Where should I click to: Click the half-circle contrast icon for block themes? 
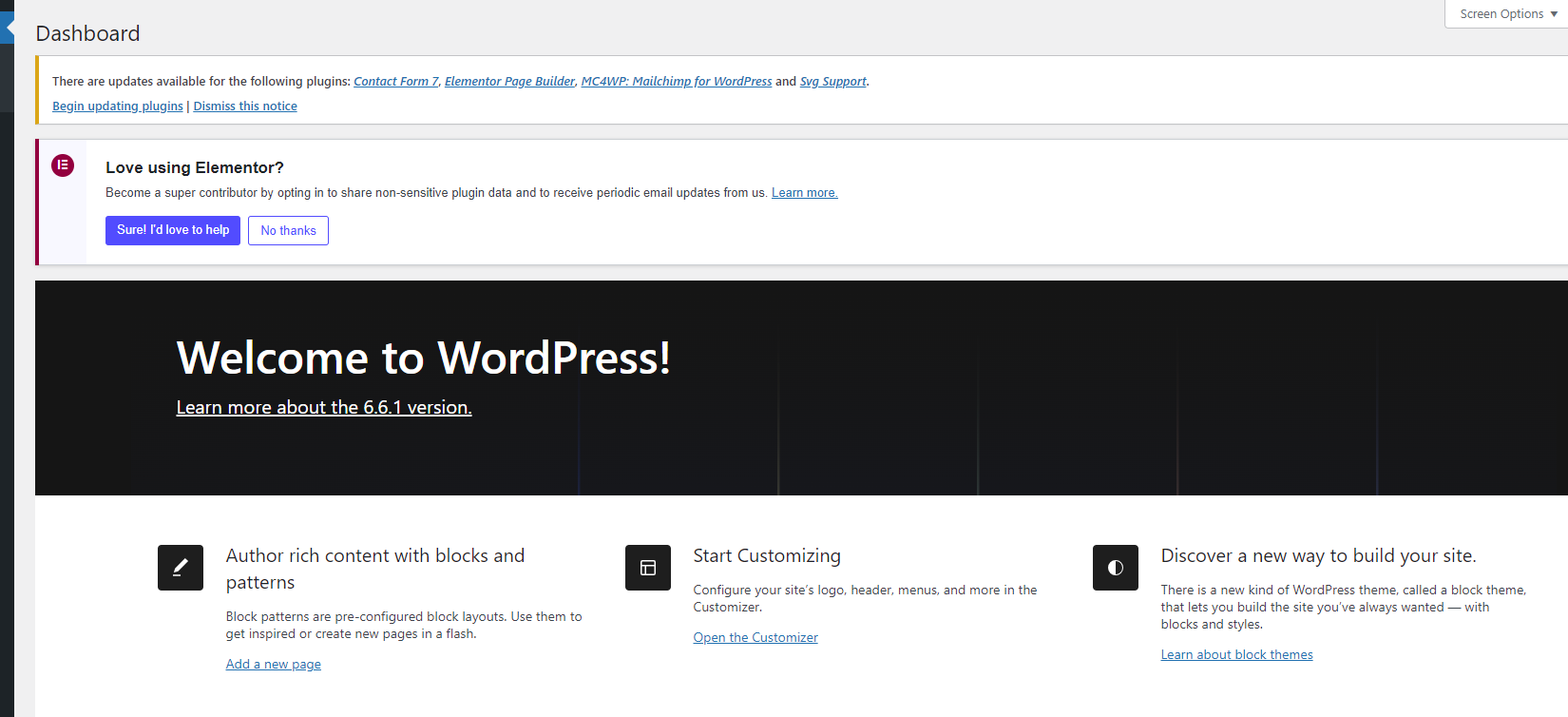[x=1116, y=568]
